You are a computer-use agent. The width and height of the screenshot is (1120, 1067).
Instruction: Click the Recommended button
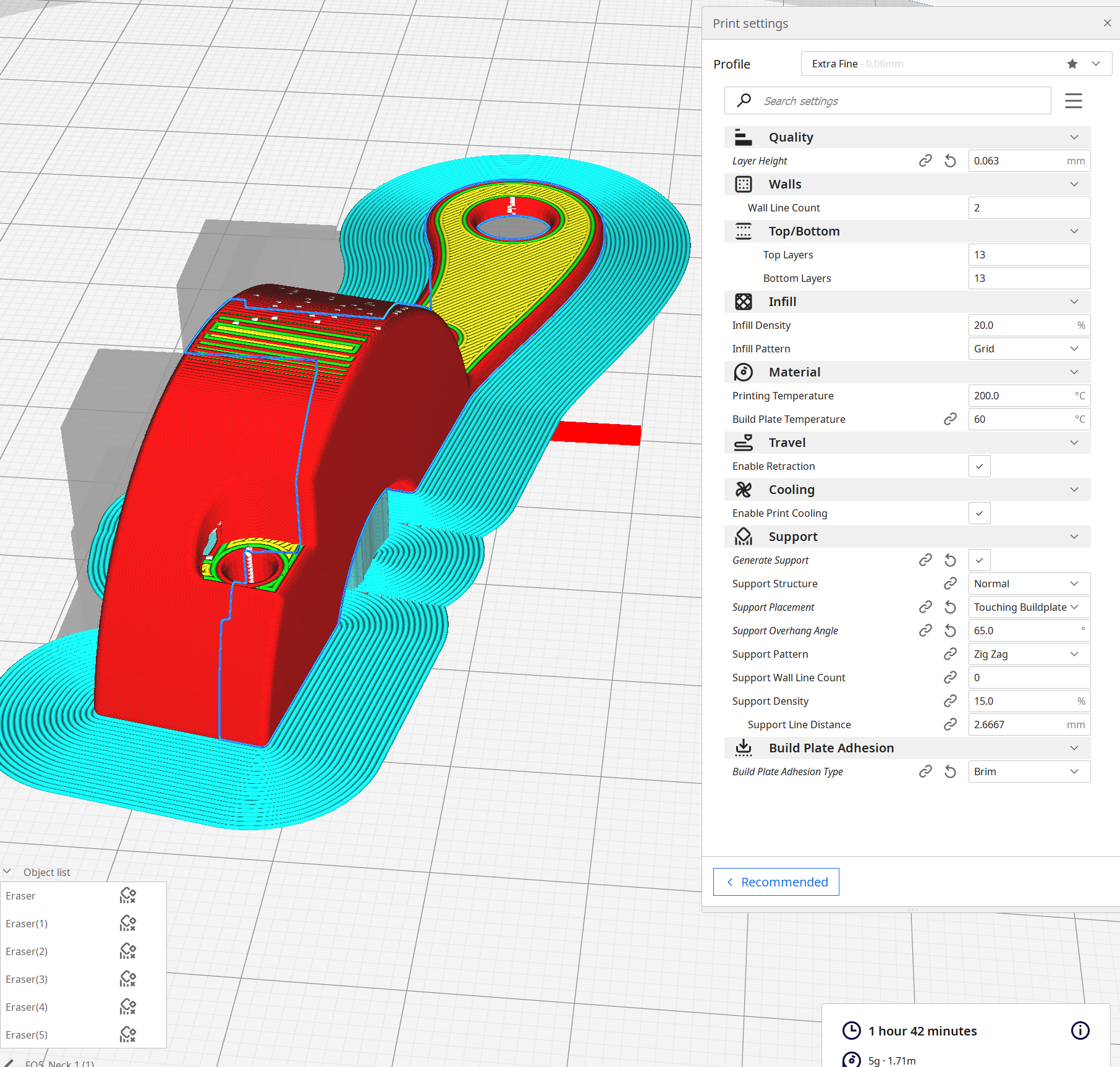pos(776,882)
